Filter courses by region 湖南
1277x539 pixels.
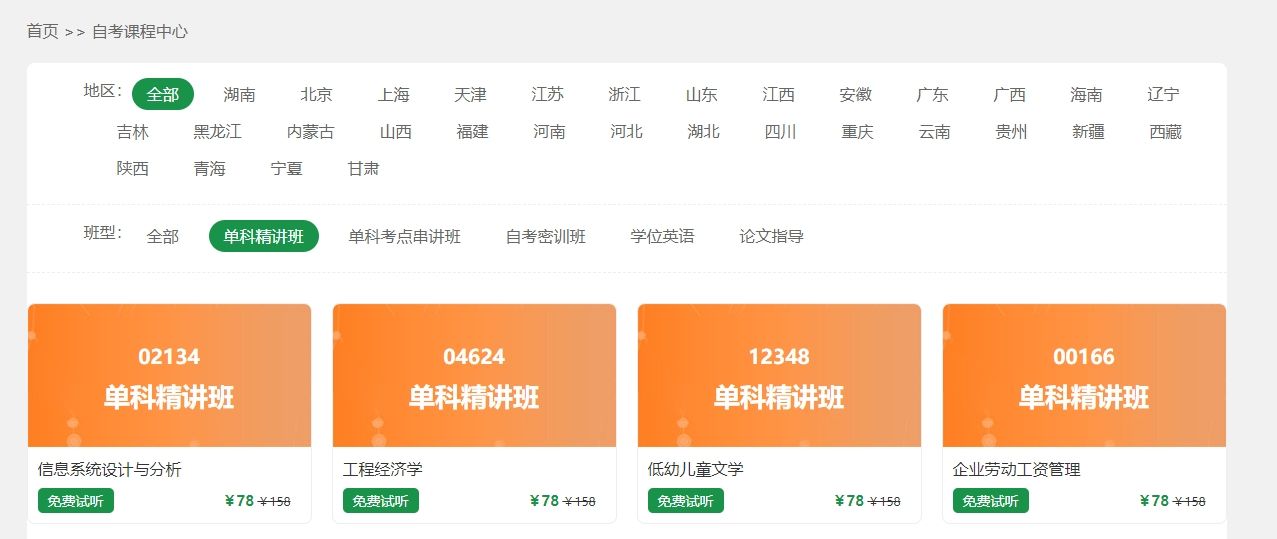click(x=240, y=94)
